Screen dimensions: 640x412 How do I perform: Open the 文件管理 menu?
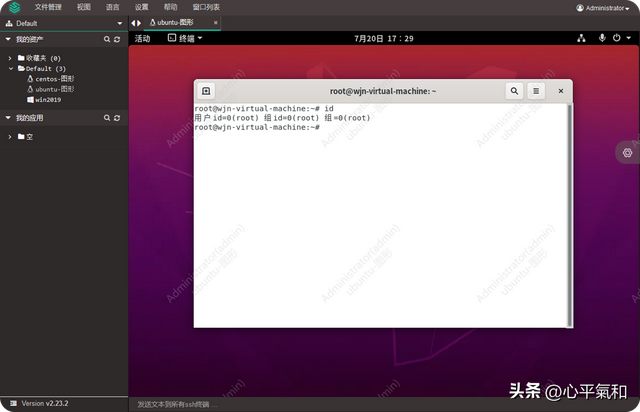coord(48,7)
